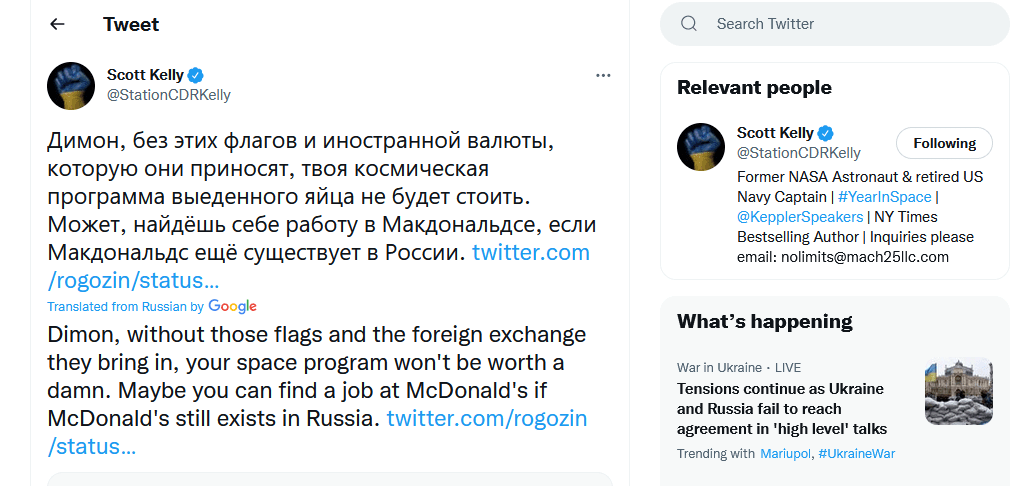Click the Mariupol trending link
This screenshot has width=1014, height=486.
point(785,454)
